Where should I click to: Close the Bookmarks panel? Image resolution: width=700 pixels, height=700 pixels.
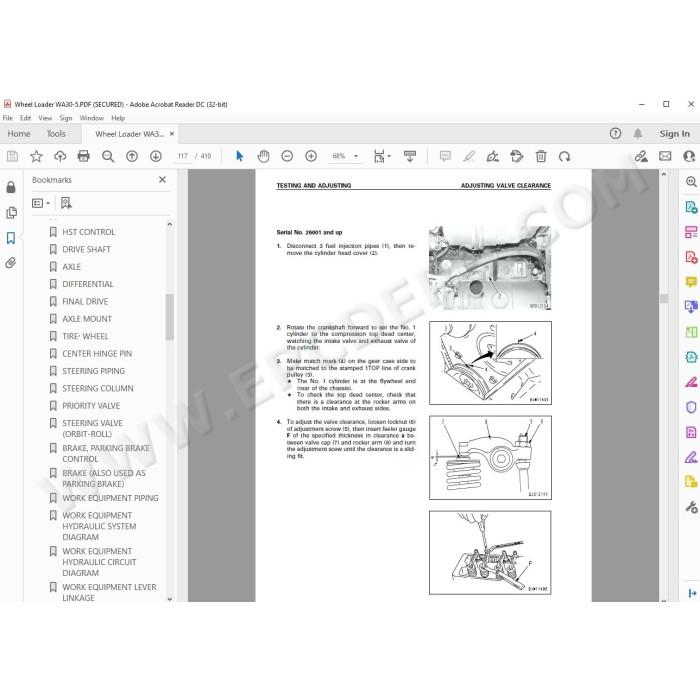tap(162, 179)
